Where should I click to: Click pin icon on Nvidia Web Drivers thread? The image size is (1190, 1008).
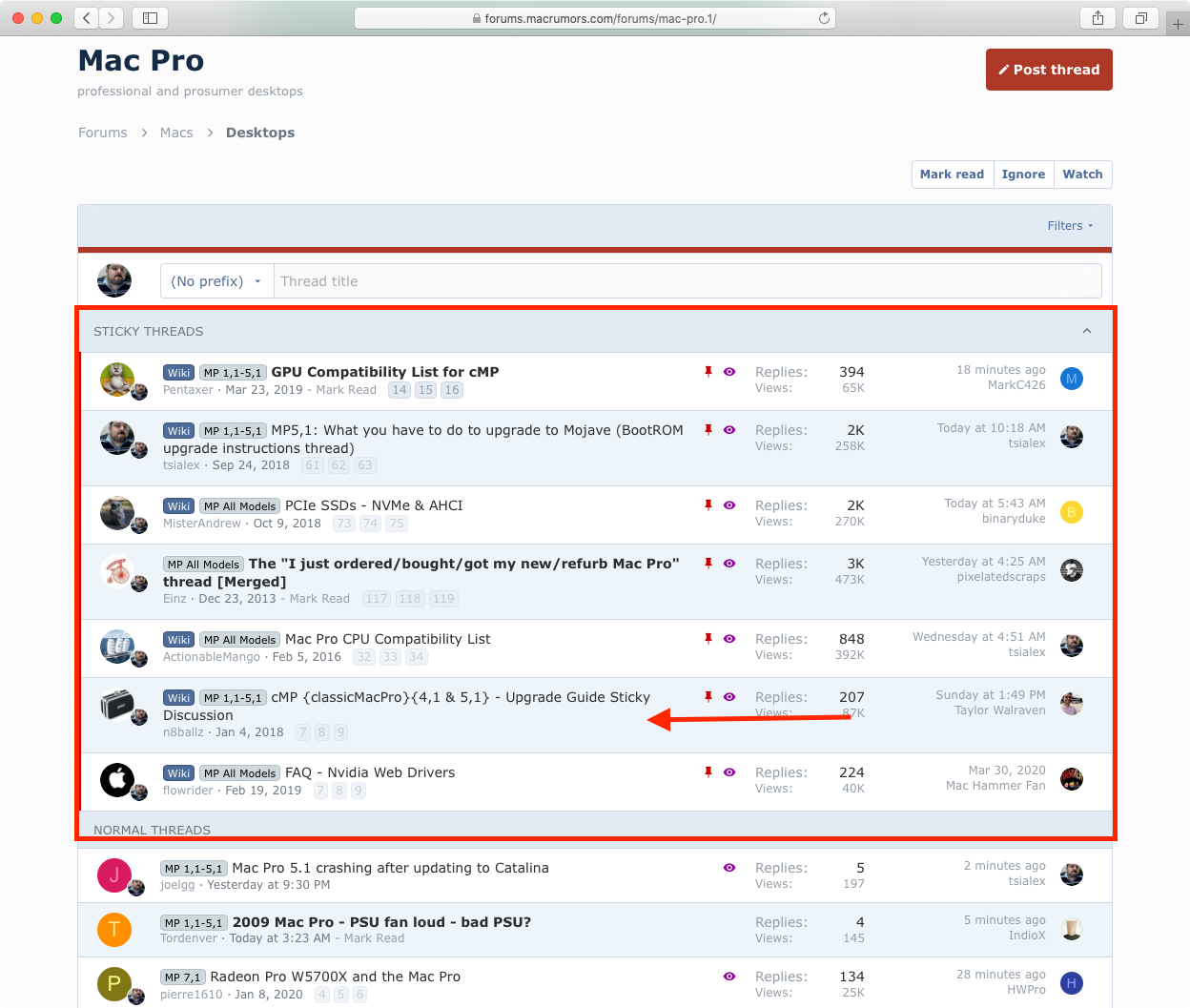coord(708,772)
